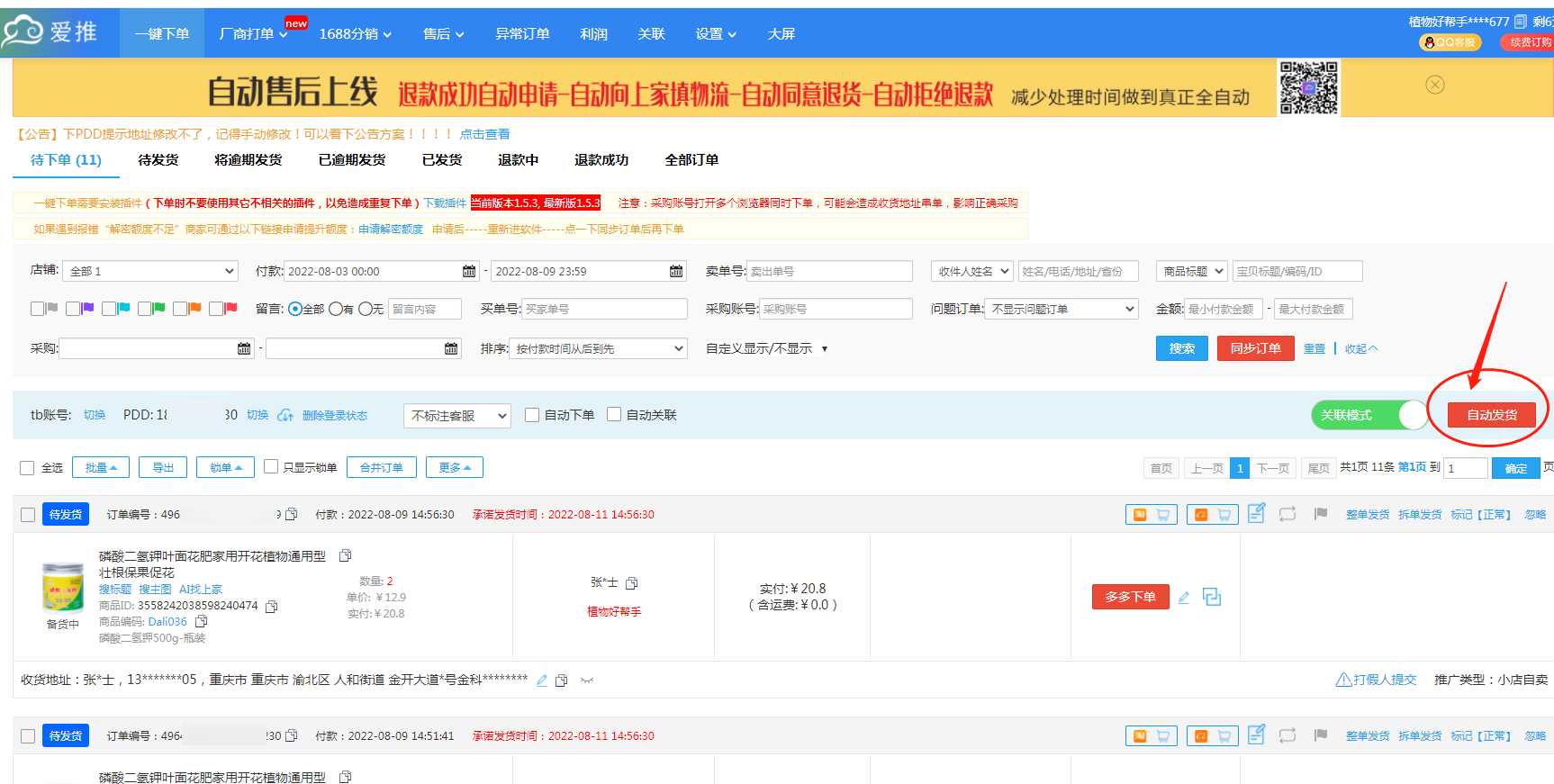Viewport: 1554px width, 784px height.
Task: Open note editor icon for order paid 14:56:30
Action: (x=1257, y=513)
